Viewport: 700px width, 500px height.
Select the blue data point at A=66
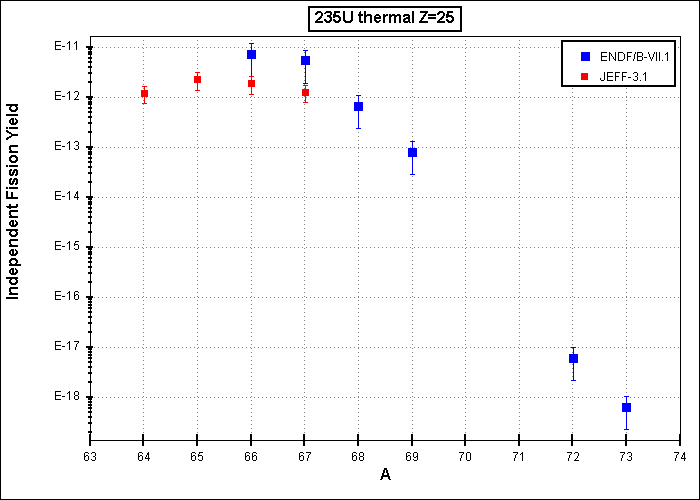pyautogui.click(x=251, y=54)
